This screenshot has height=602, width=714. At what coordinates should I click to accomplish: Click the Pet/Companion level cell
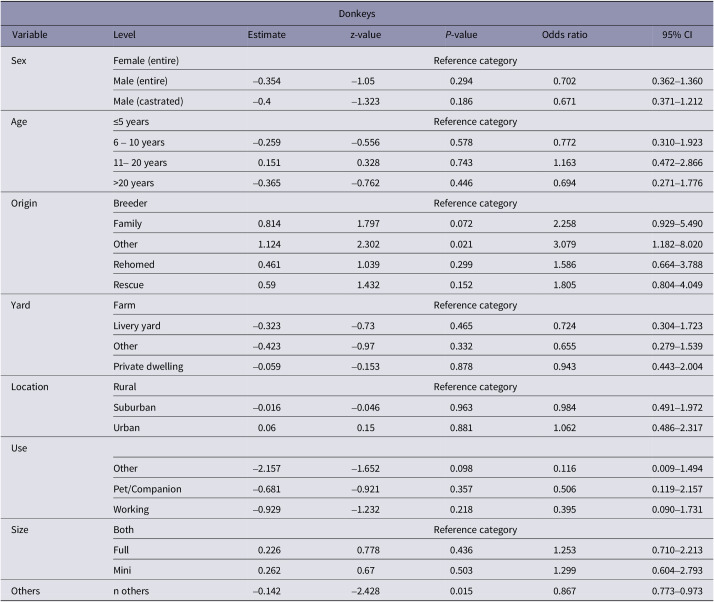coord(147,489)
